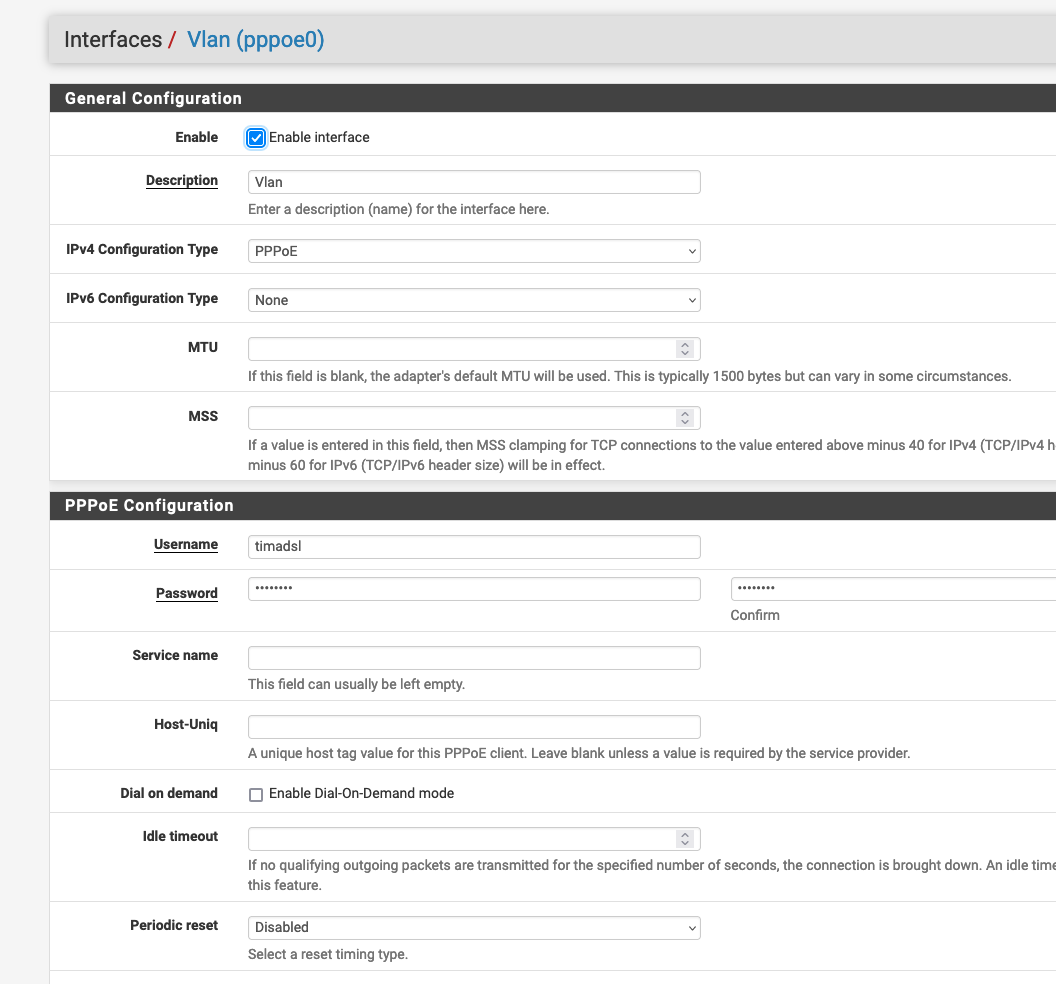
Task: Click into the MSS input field
Action: 460,417
